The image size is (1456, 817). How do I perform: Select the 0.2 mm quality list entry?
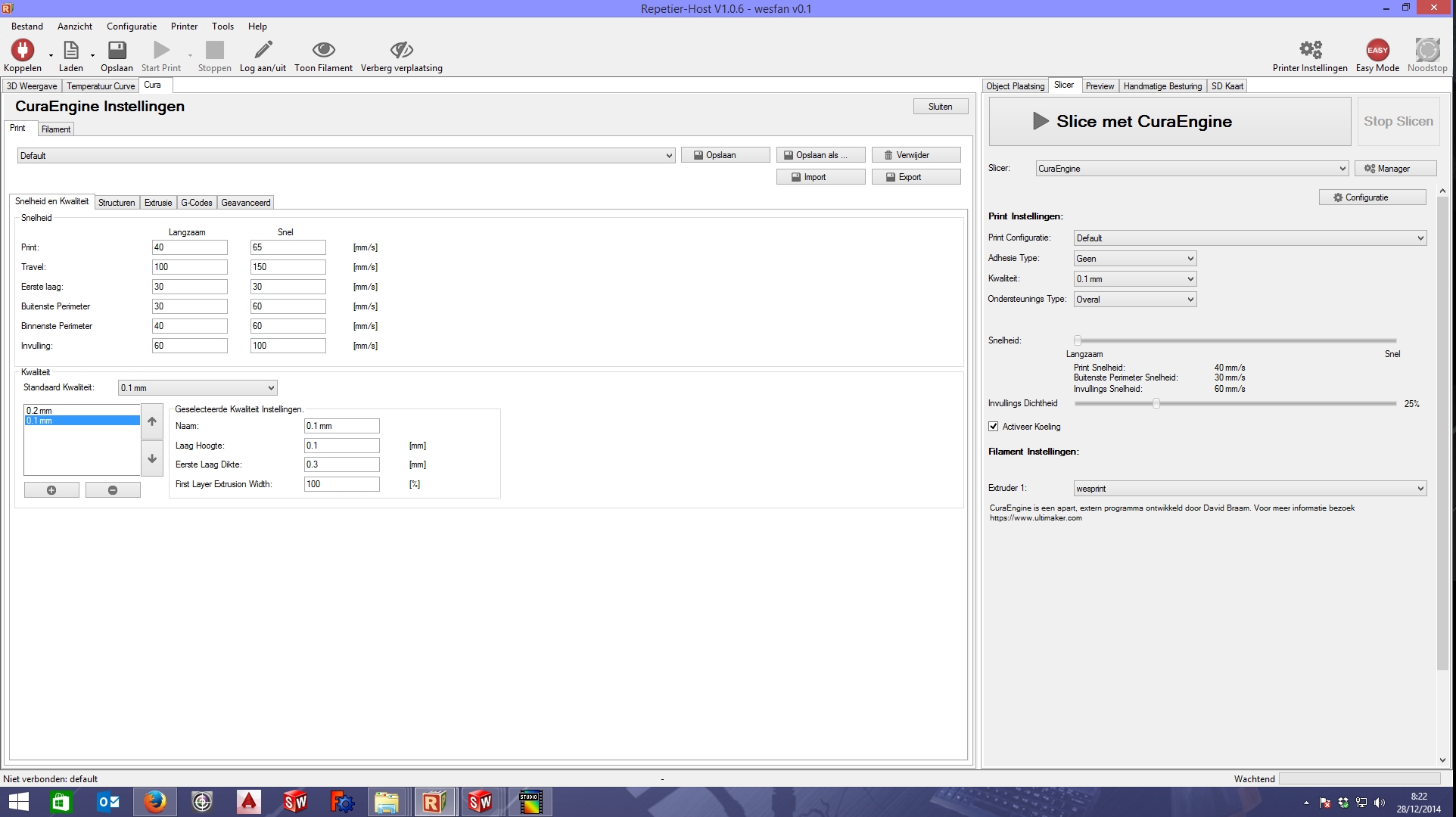click(x=82, y=411)
